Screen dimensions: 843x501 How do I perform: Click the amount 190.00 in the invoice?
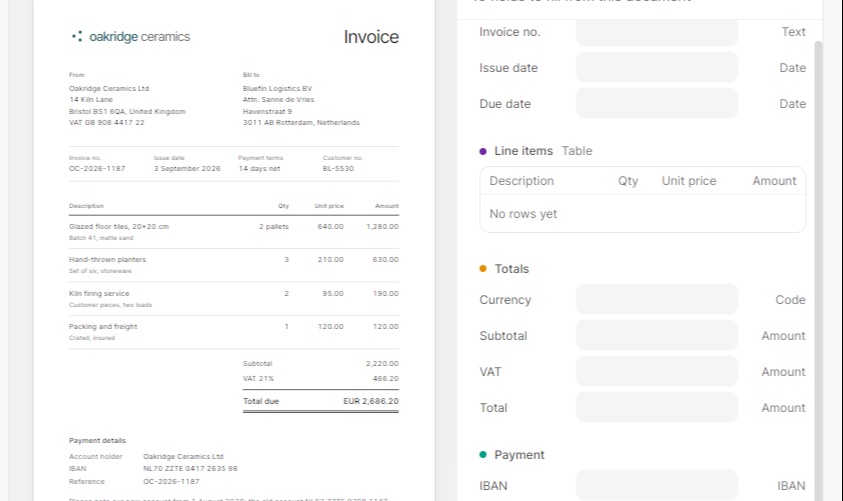click(385, 294)
